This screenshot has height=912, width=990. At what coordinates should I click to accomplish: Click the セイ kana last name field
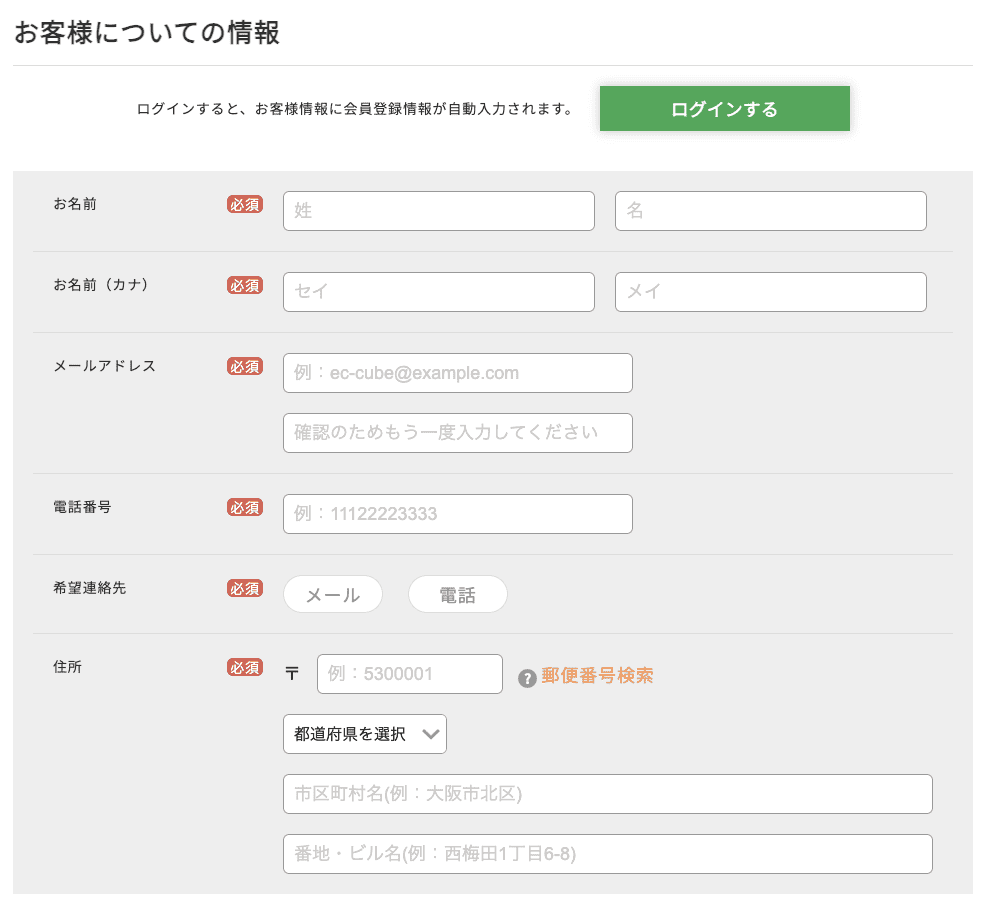438,292
